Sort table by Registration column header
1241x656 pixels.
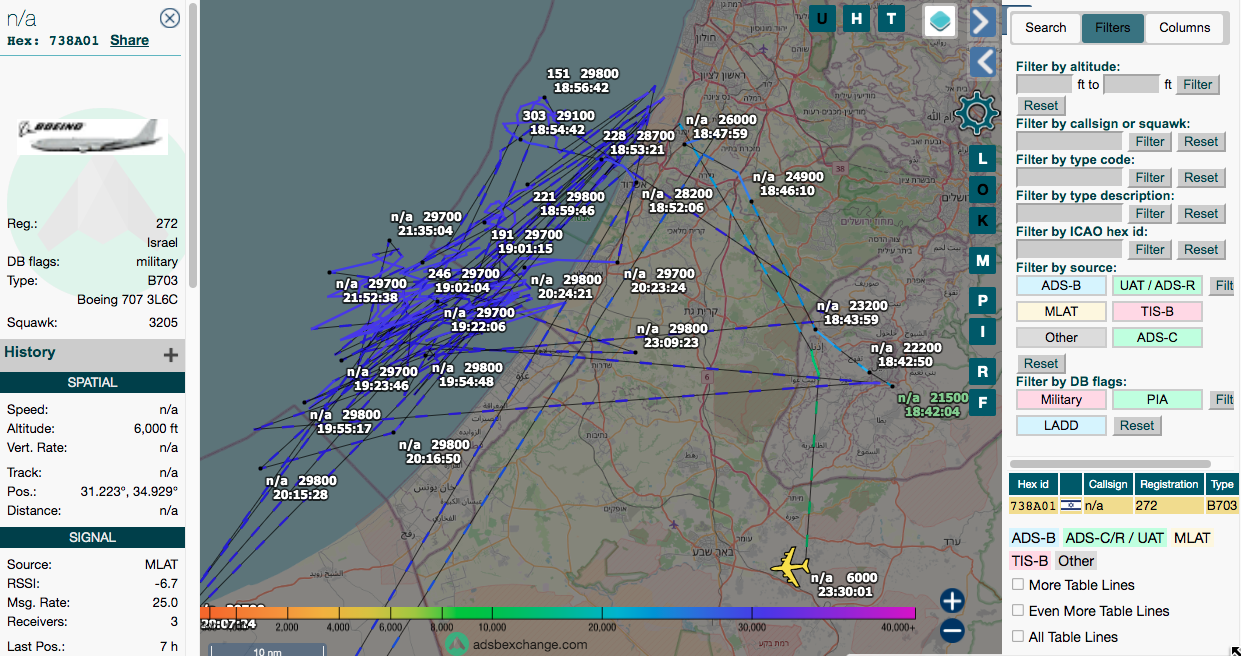click(1168, 484)
